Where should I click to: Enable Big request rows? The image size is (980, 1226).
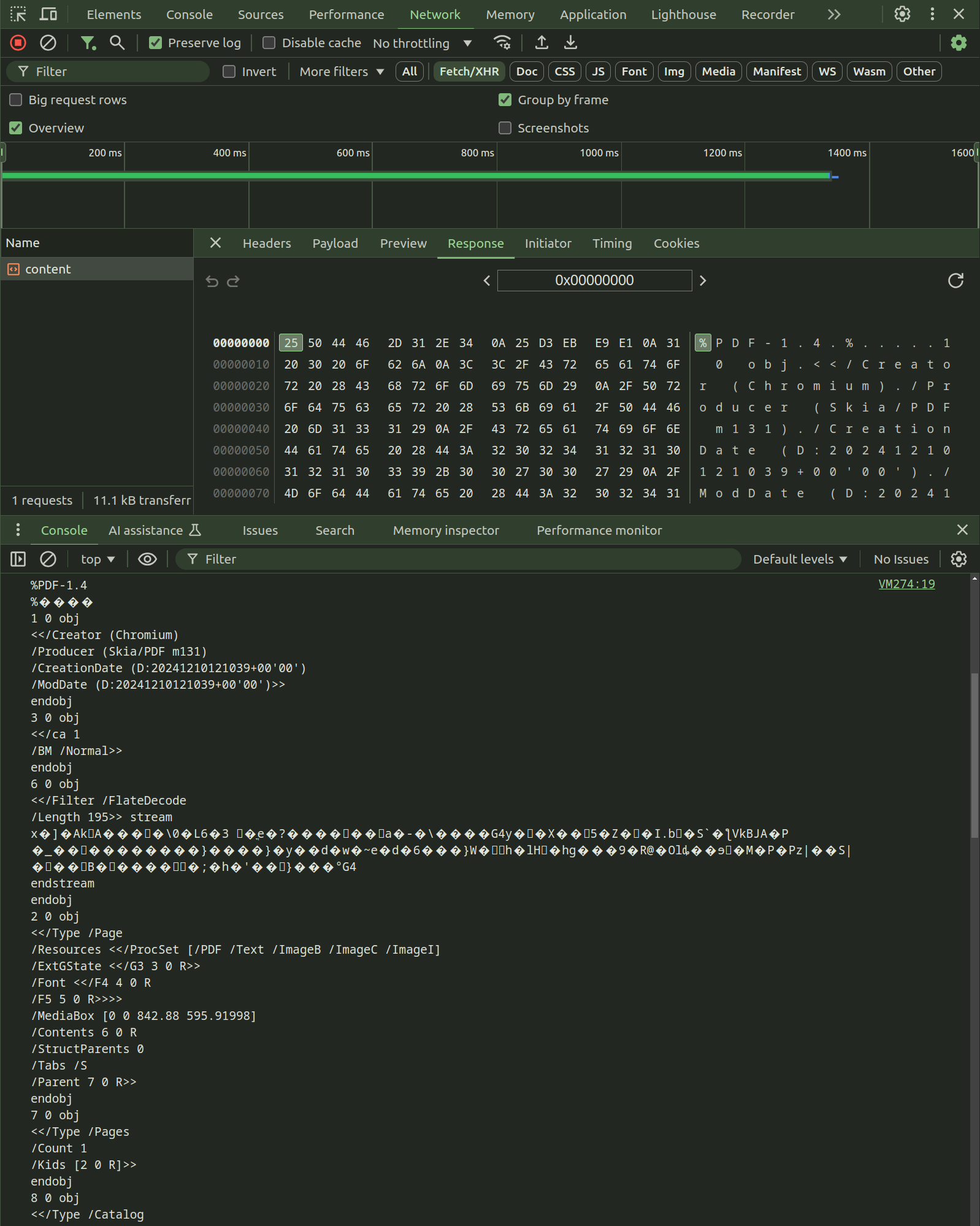click(x=16, y=100)
